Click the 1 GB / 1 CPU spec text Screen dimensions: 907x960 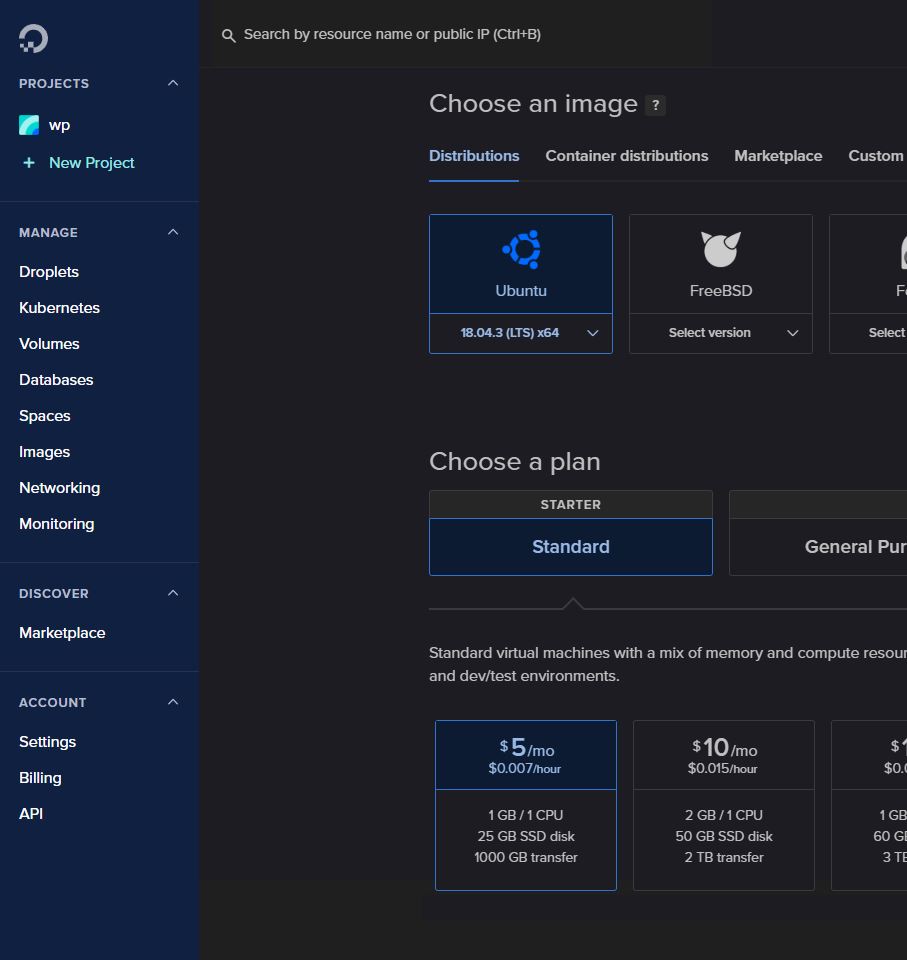pyautogui.click(x=525, y=816)
